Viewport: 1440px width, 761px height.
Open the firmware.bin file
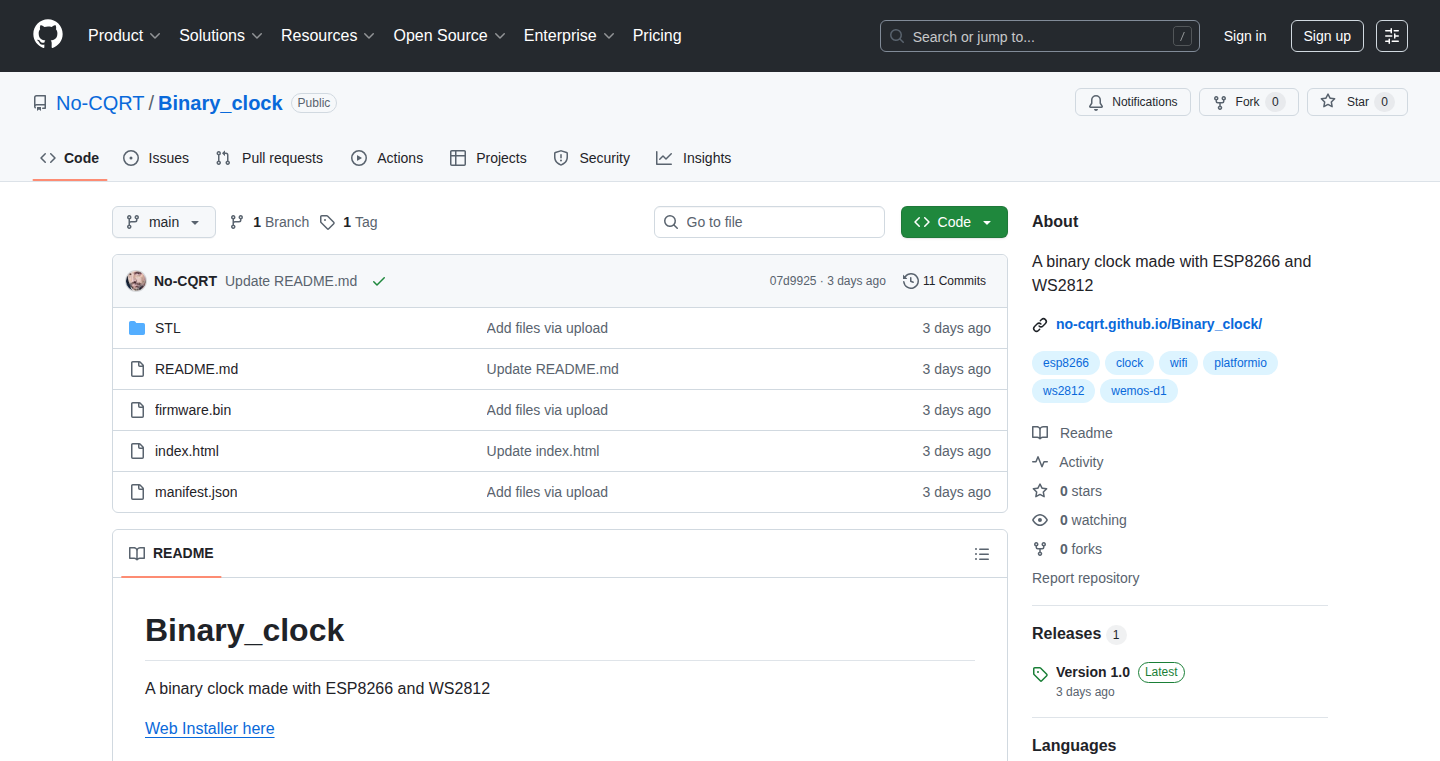(193, 410)
